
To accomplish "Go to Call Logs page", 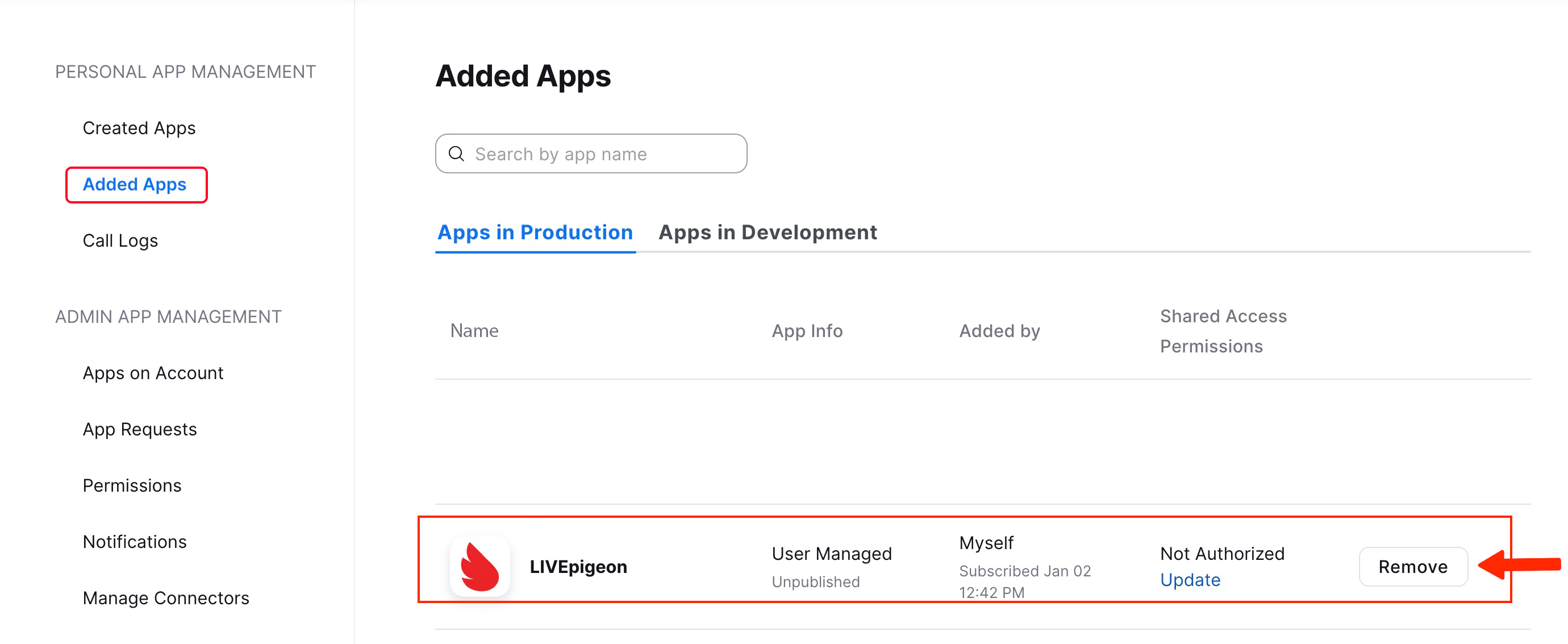I will pos(120,240).
